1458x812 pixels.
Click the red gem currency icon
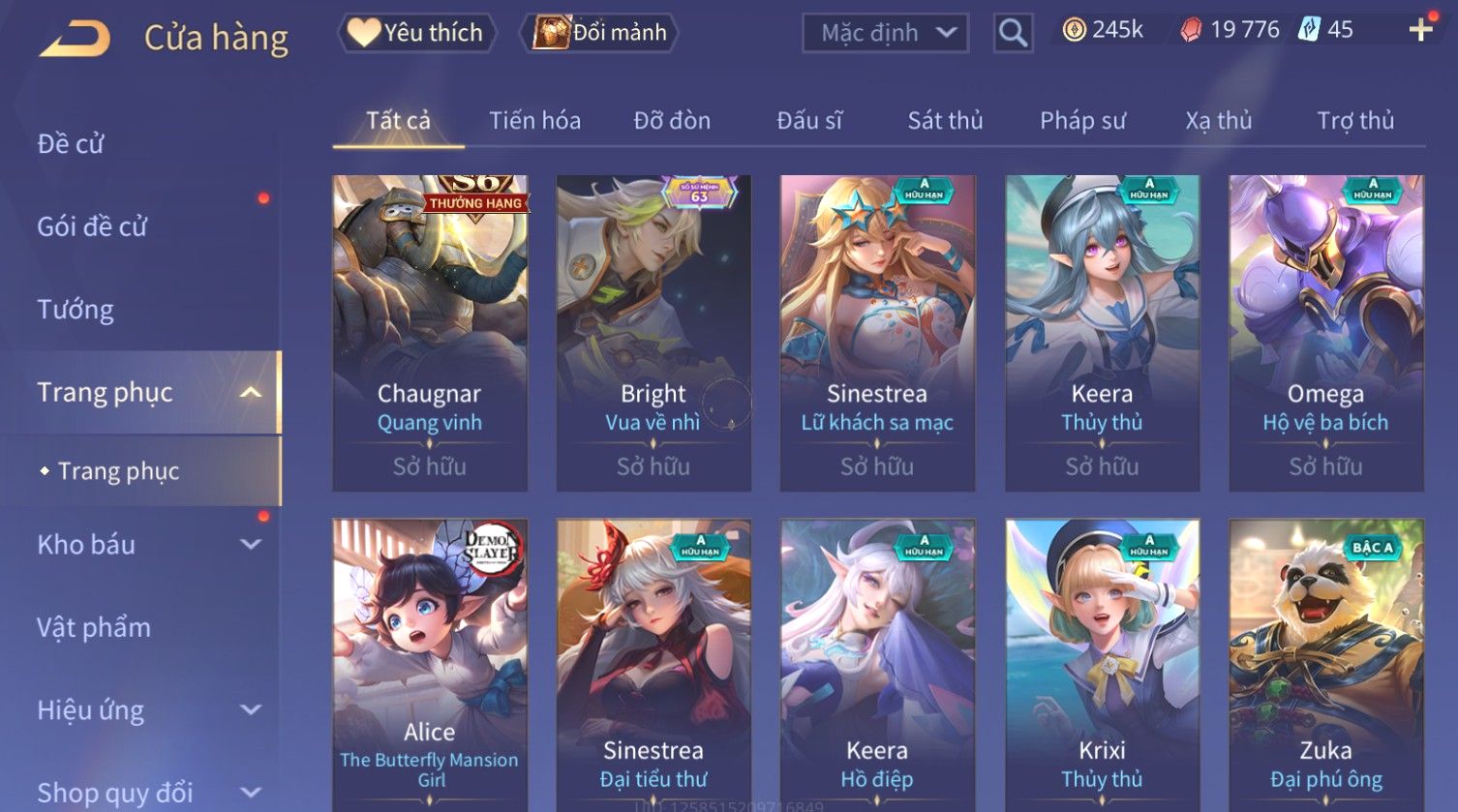[1191, 31]
